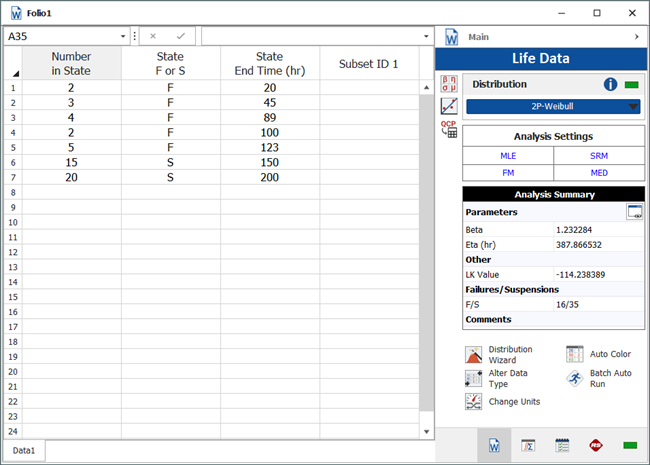This screenshot has height=465, width=650.
Task: Click in the formula bar input field
Action: point(311,36)
